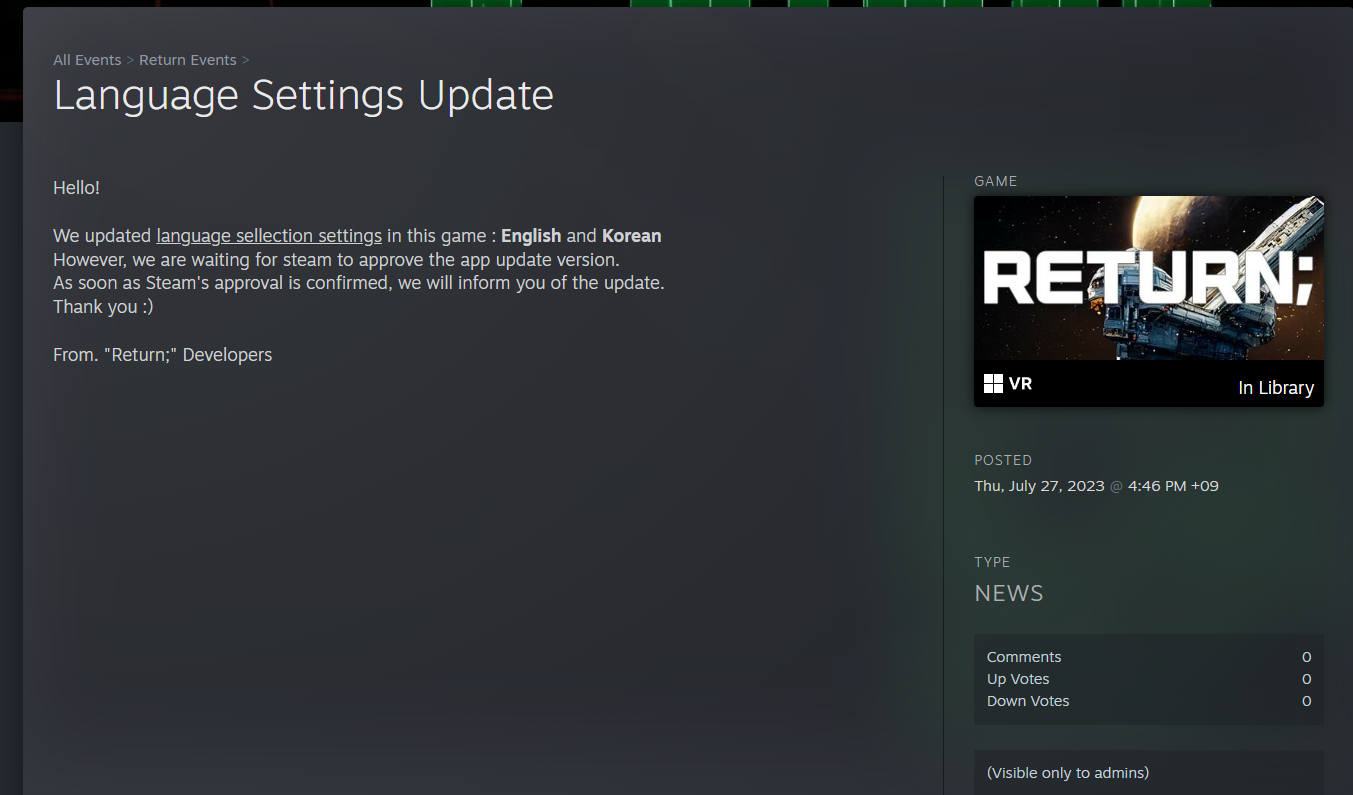This screenshot has height=795, width=1353.
Task: Go to the Return Events breadcrumb
Action: (x=188, y=60)
